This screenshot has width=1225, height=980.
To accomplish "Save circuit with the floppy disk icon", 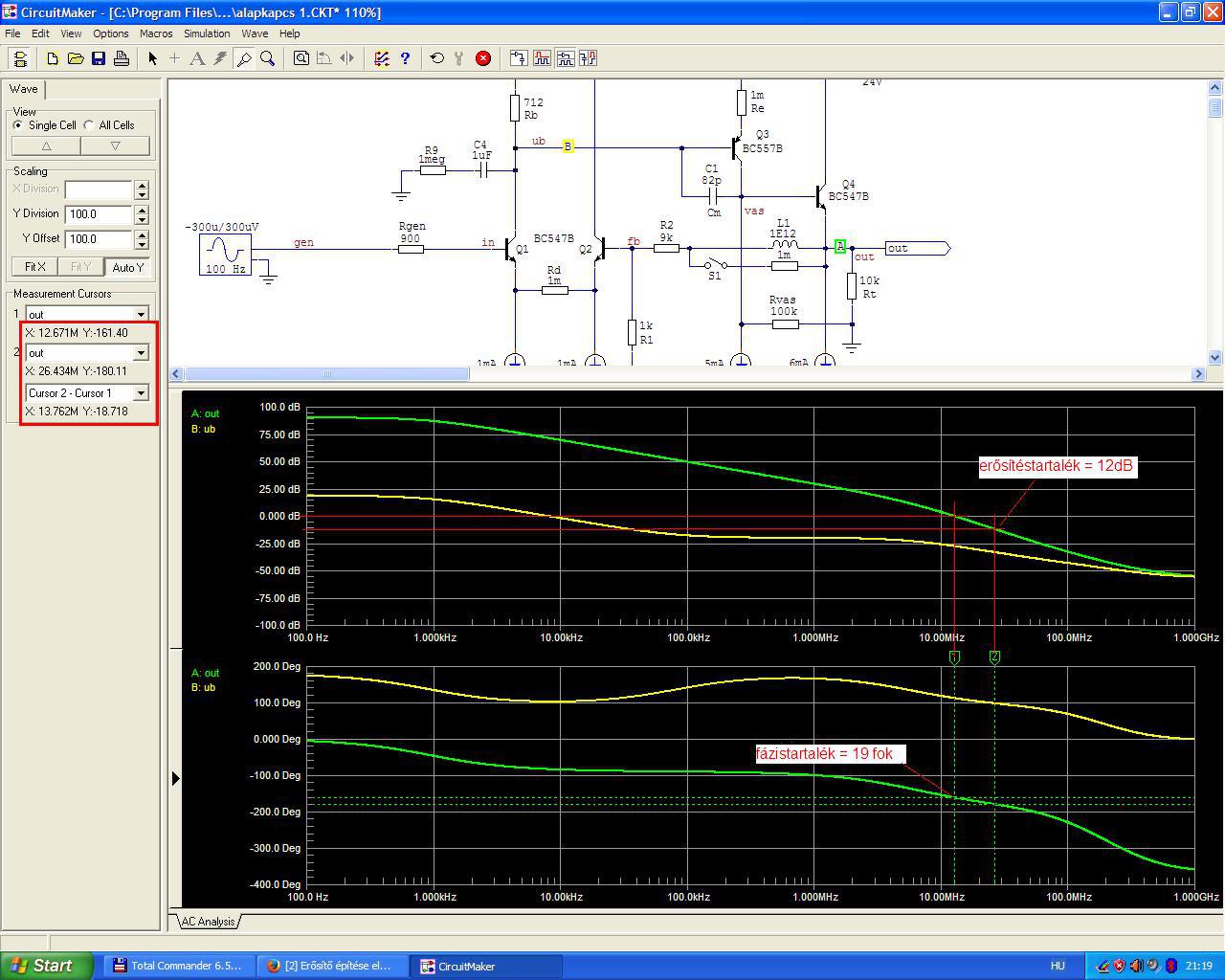I will click(99, 58).
